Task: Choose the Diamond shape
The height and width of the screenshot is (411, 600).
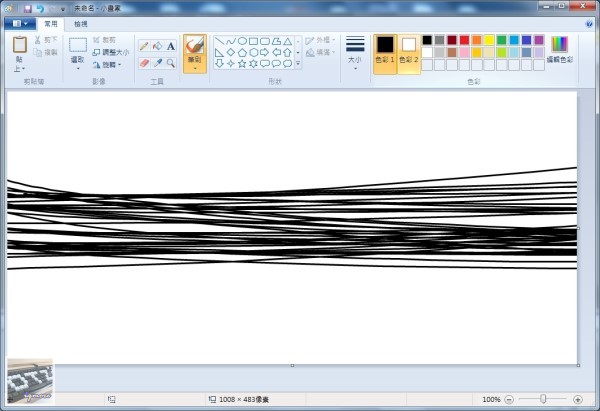Action: (231, 52)
